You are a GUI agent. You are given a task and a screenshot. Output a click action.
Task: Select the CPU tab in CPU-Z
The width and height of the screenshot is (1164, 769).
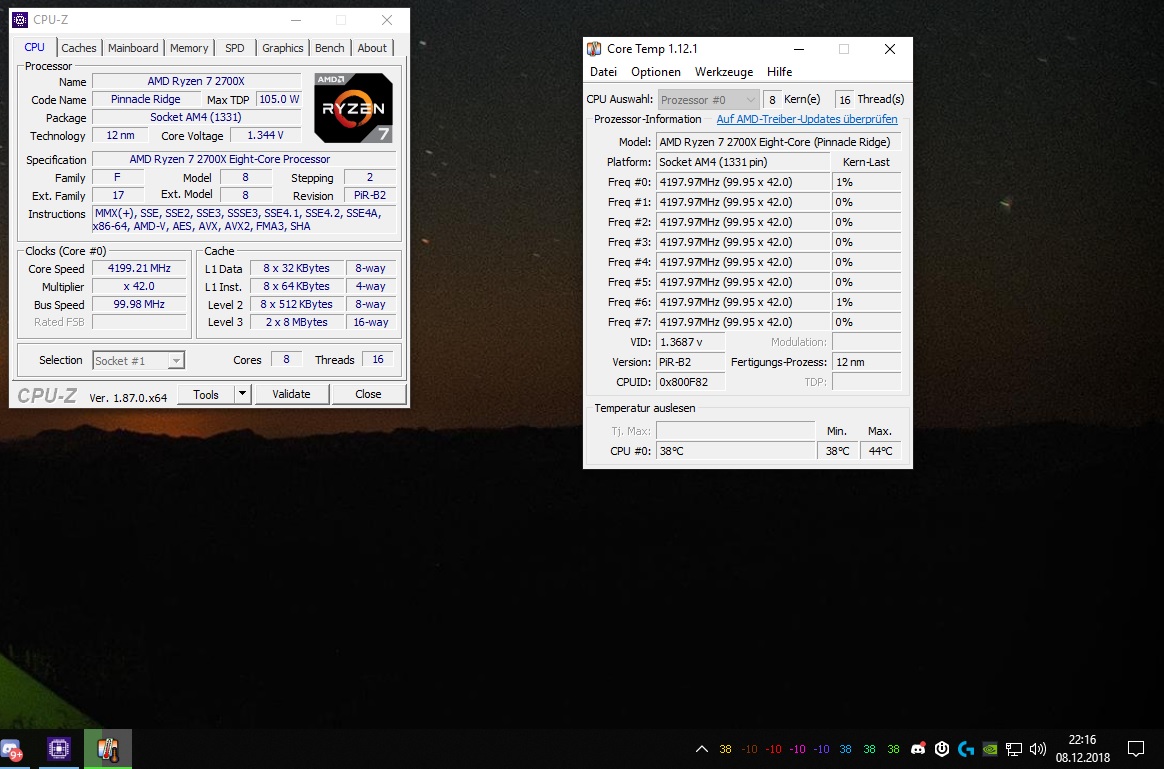coord(34,47)
